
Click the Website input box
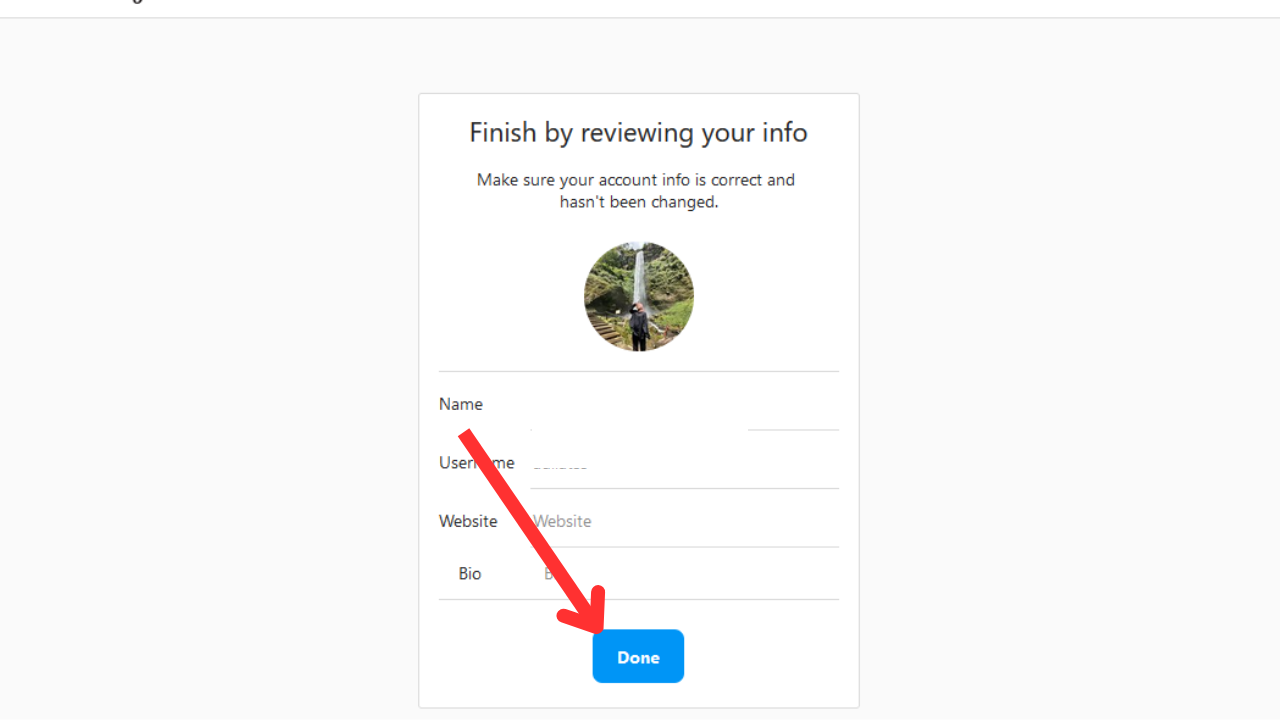[x=684, y=521]
